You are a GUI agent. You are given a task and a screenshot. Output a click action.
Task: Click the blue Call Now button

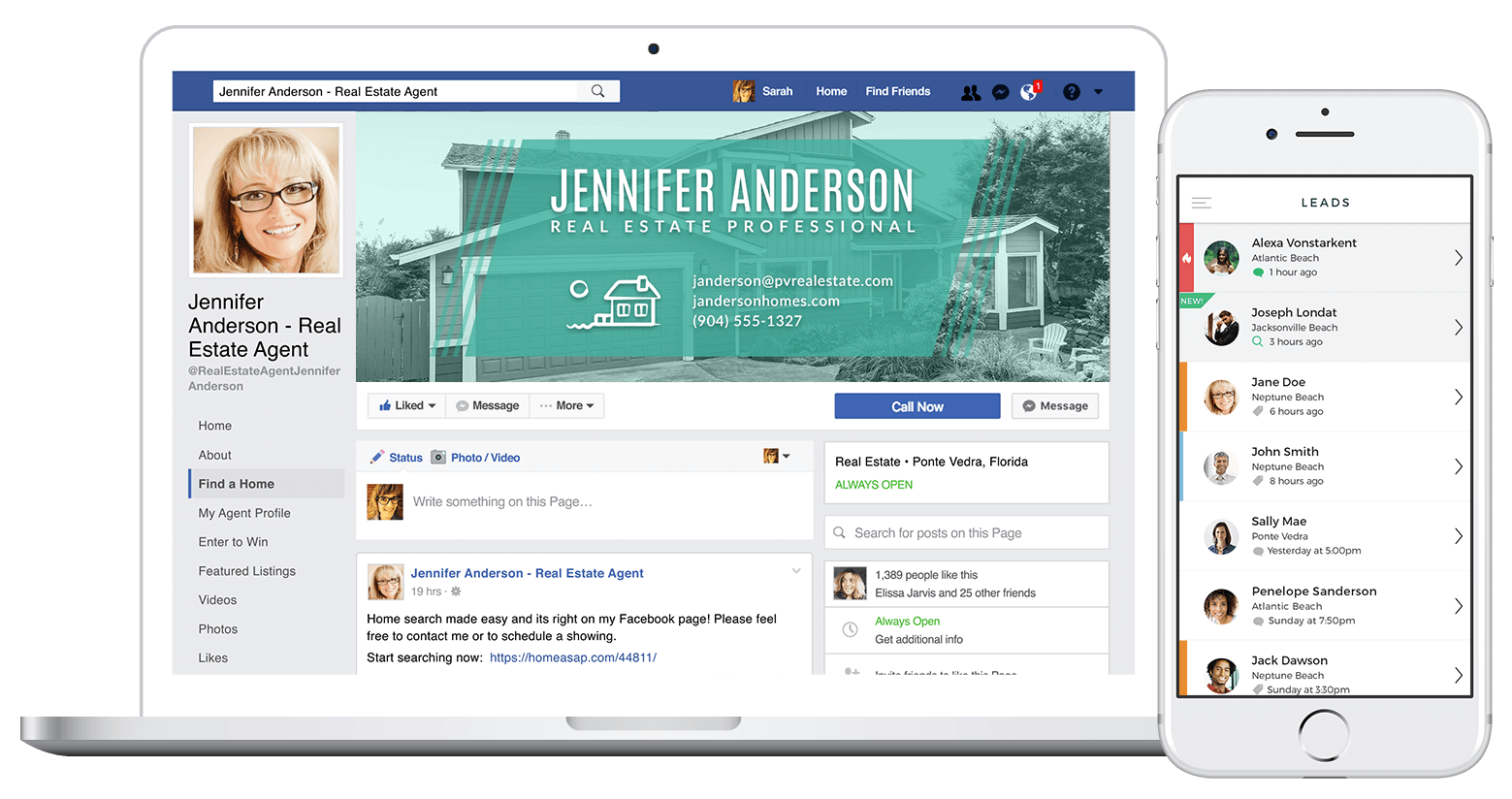click(x=917, y=406)
